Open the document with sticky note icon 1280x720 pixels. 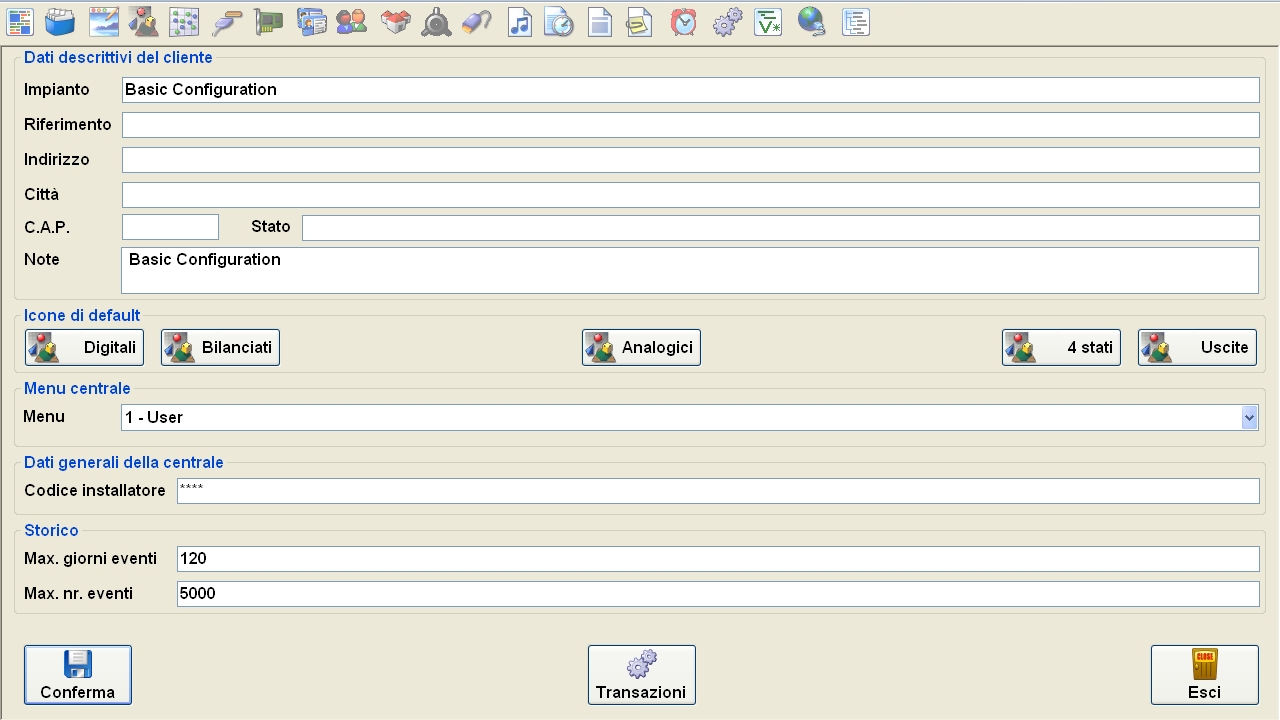[640, 21]
